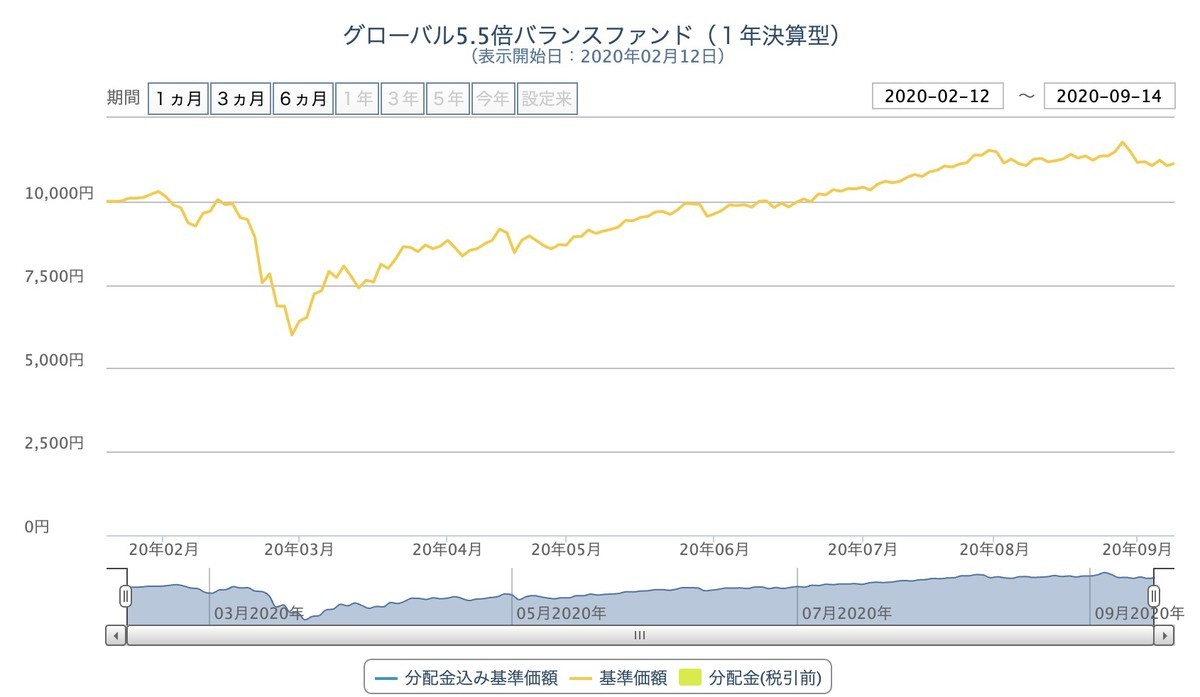Select the 設定来 period option
Image resolution: width=1200 pixels, height=697 pixels.
click(547, 98)
